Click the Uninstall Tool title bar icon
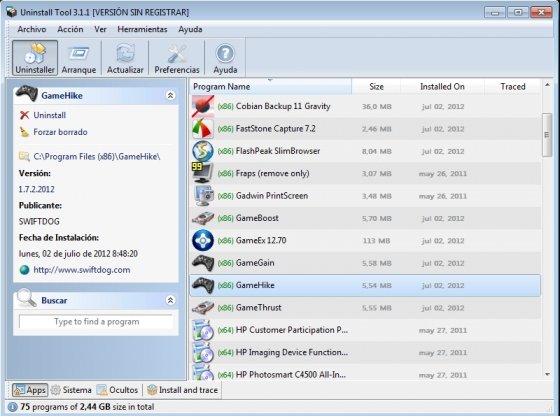The width and height of the screenshot is (560, 416). (x=11, y=12)
